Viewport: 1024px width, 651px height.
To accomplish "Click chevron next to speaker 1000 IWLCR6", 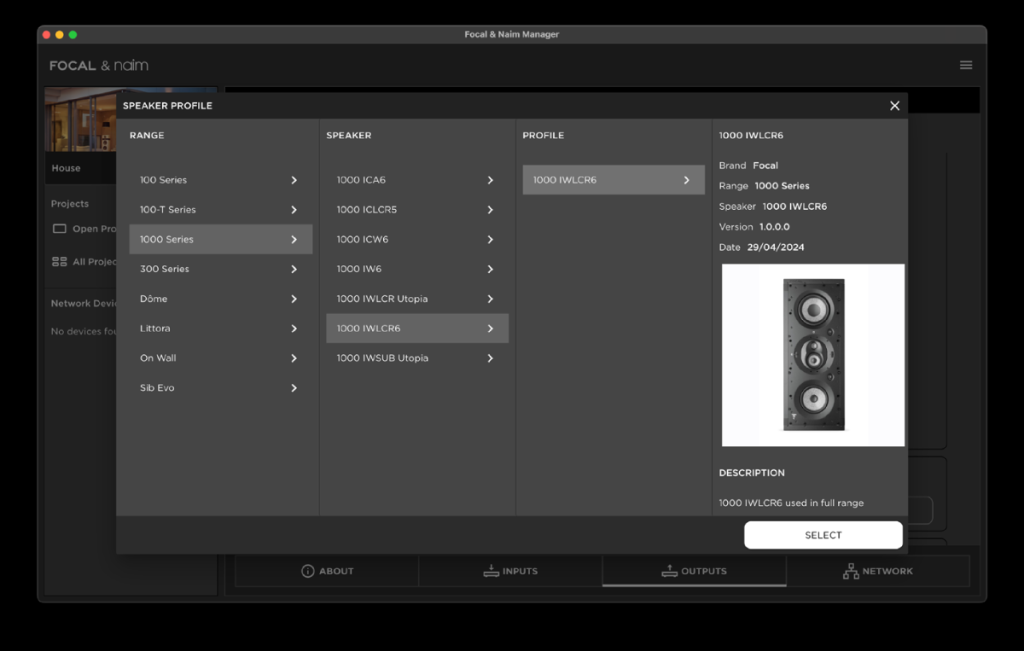I will coord(490,328).
